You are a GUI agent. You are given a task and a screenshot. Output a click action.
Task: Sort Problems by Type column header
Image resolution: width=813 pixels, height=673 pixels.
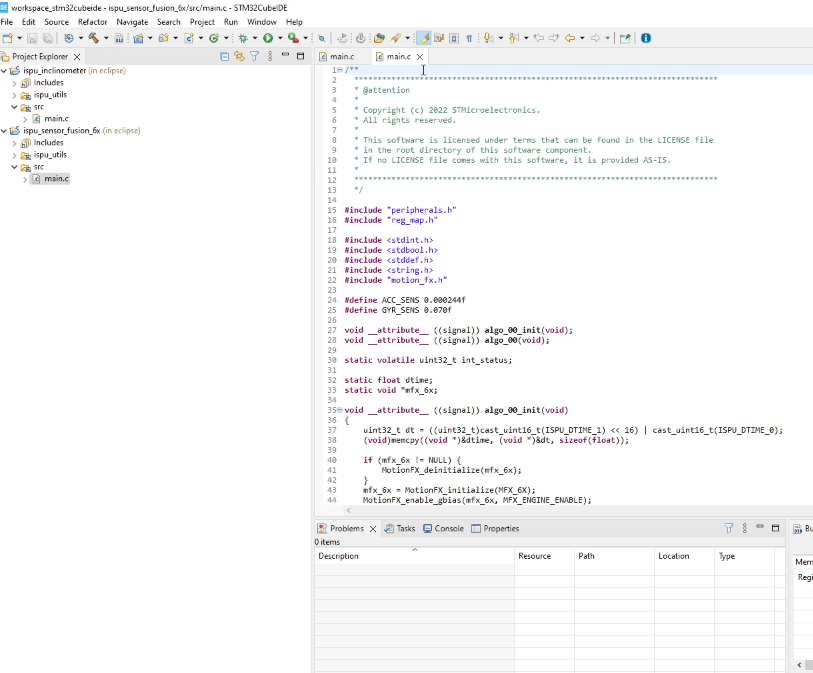tap(745, 556)
